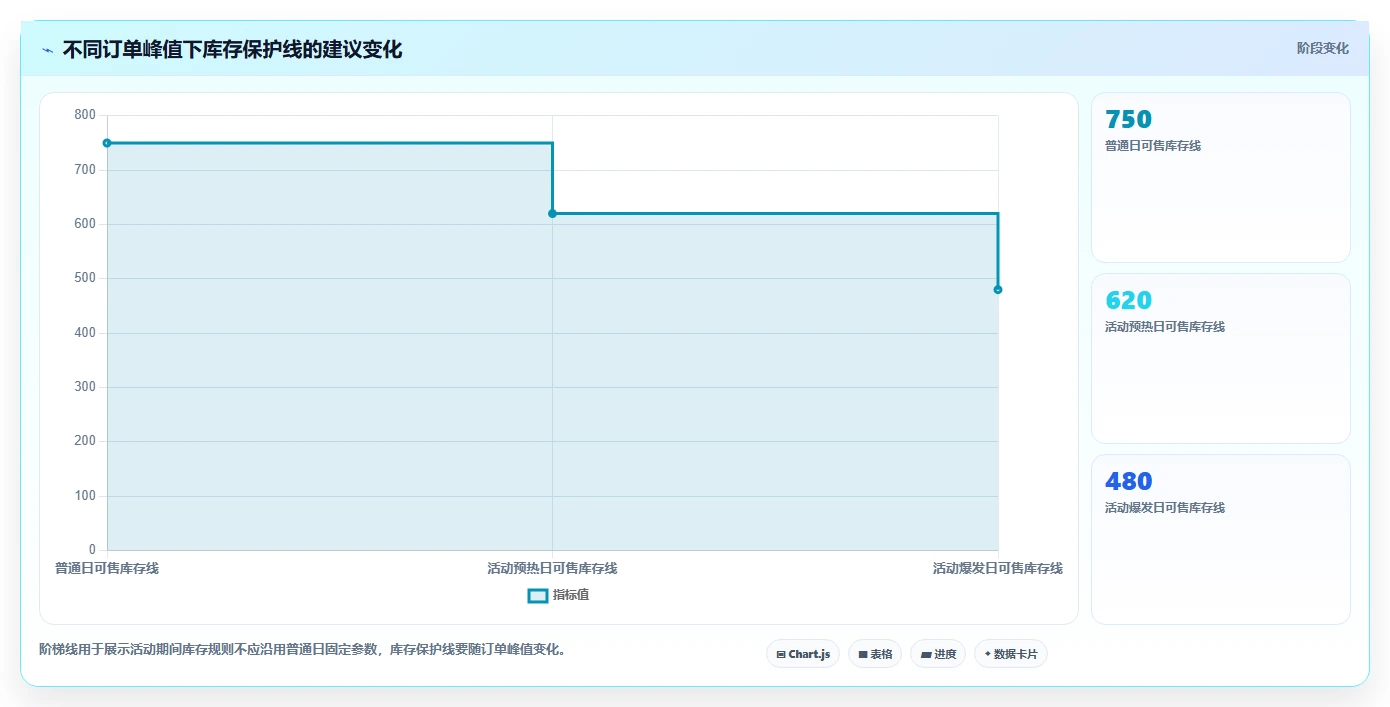Screen dimensions: 1390x707
Task: Click the 750 data point on chart
Action: [107, 143]
